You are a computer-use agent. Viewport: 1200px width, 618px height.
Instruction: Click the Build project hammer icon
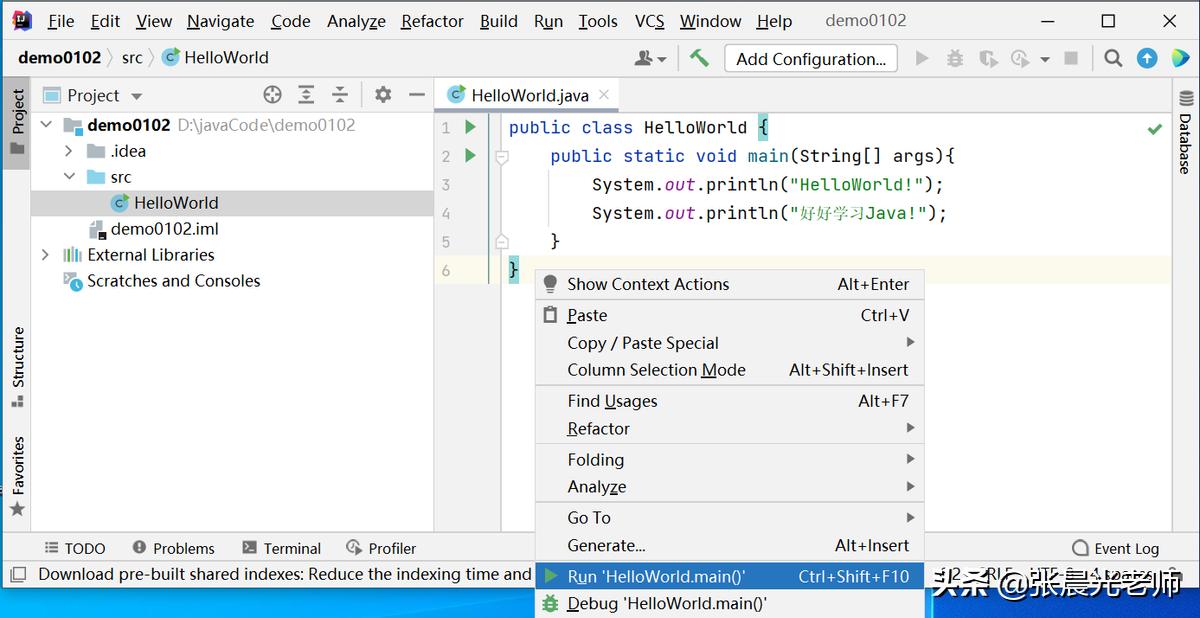[699, 59]
